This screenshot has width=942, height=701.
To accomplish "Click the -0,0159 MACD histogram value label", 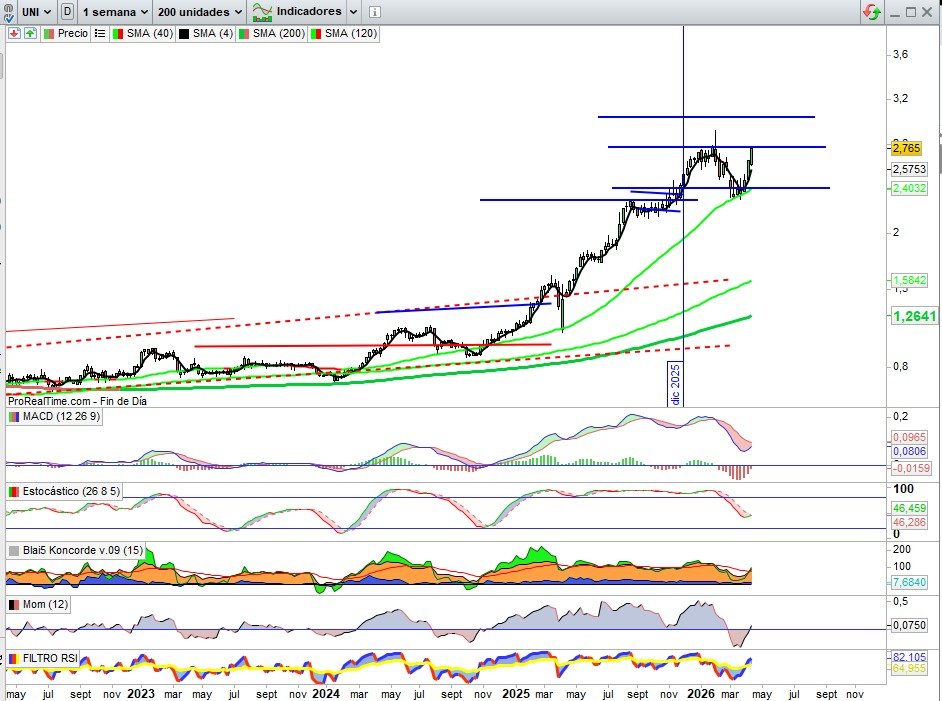I will pos(911,468).
